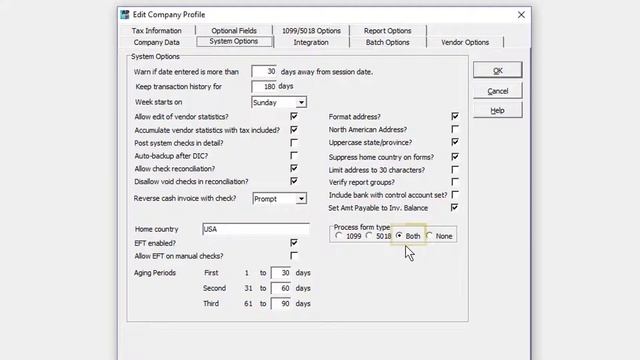Image resolution: width=640 pixels, height=360 pixels.
Task: Select the System Options tab
Action: click(x=234, y=42)
